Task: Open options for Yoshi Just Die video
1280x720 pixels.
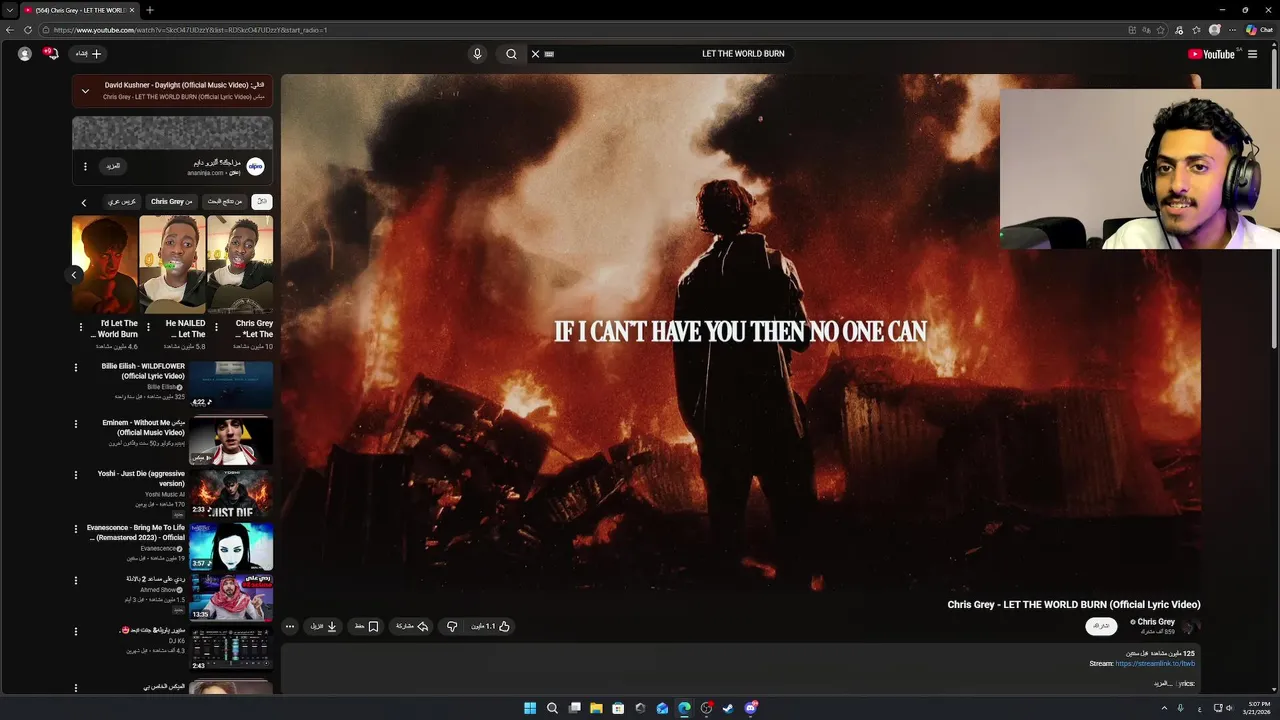Action: pyautogui.click(x=76, y=475)
